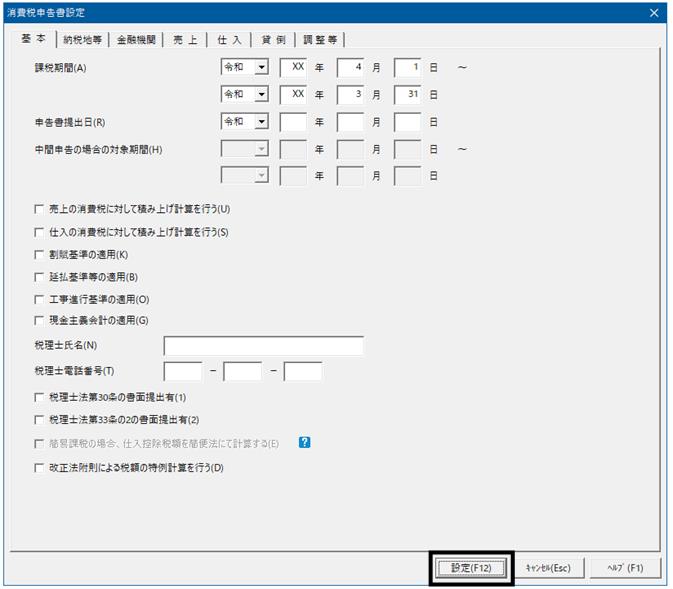Click the 課税期間 start day field showing 1
The image size is (673, 589).
[407, 67]
